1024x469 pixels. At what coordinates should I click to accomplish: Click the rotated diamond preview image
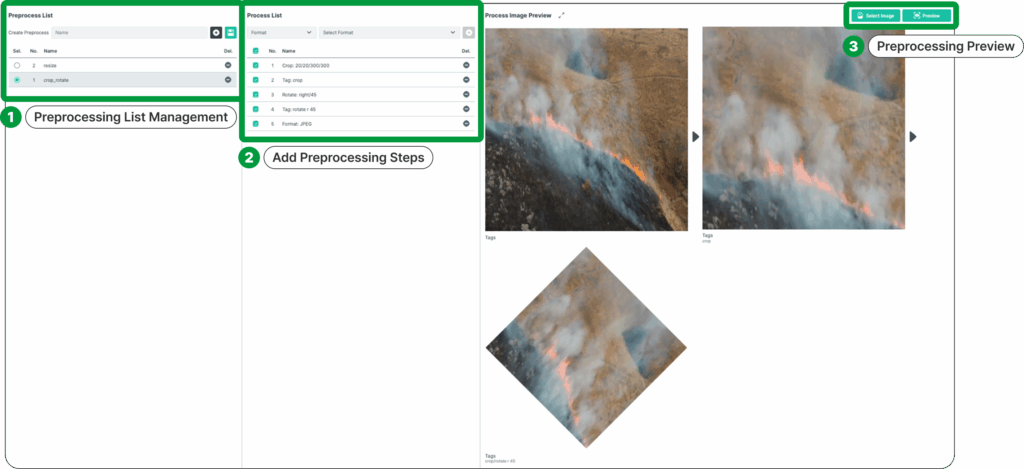[584, 347]
